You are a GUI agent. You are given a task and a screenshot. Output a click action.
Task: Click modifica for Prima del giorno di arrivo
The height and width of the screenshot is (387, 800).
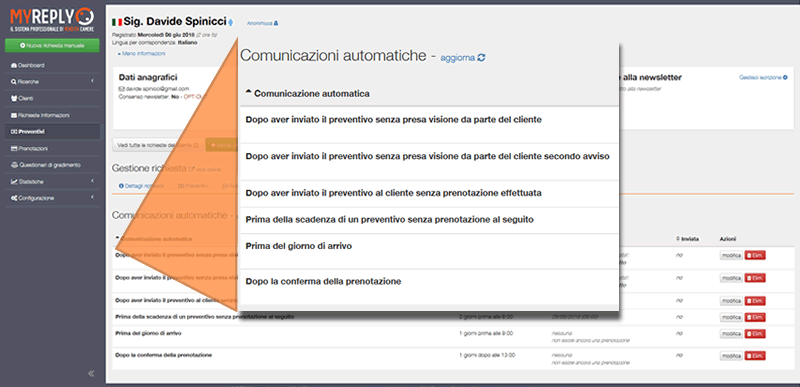click(731, 333)
